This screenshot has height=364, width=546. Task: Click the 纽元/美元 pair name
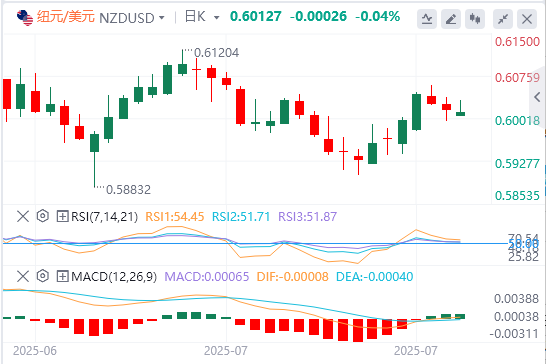pos(66,17)
